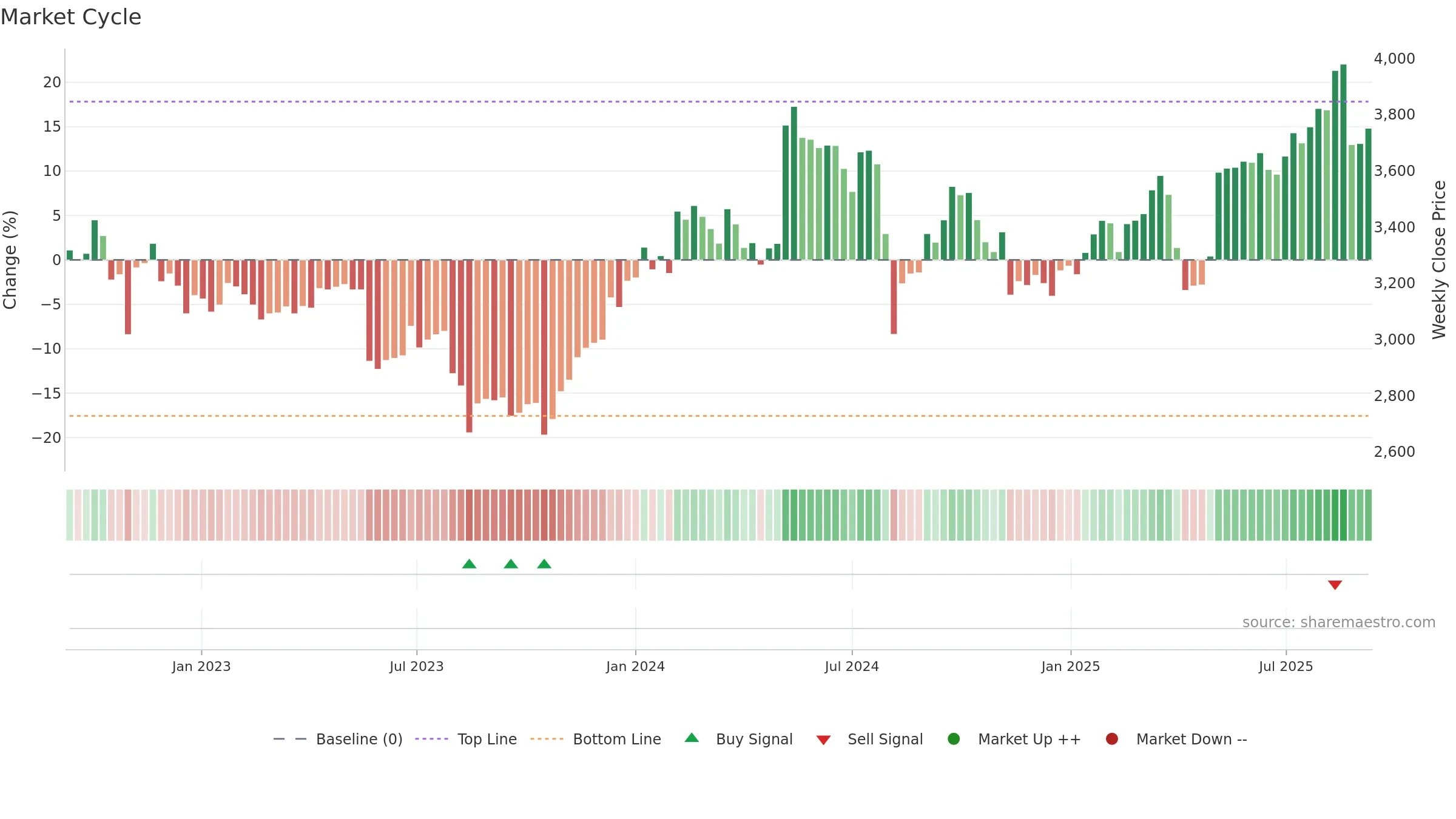Image resolution: width=1456 pixels, height=819 pixels.
Task: Click the Jul 2024 axis label
Action: point(852,666)
